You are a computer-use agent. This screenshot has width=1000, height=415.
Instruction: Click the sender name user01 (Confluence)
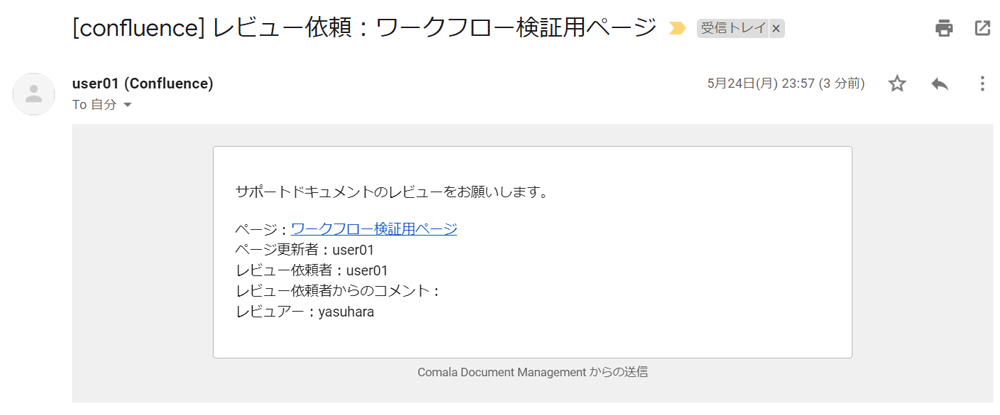click(x=143, y=84)
